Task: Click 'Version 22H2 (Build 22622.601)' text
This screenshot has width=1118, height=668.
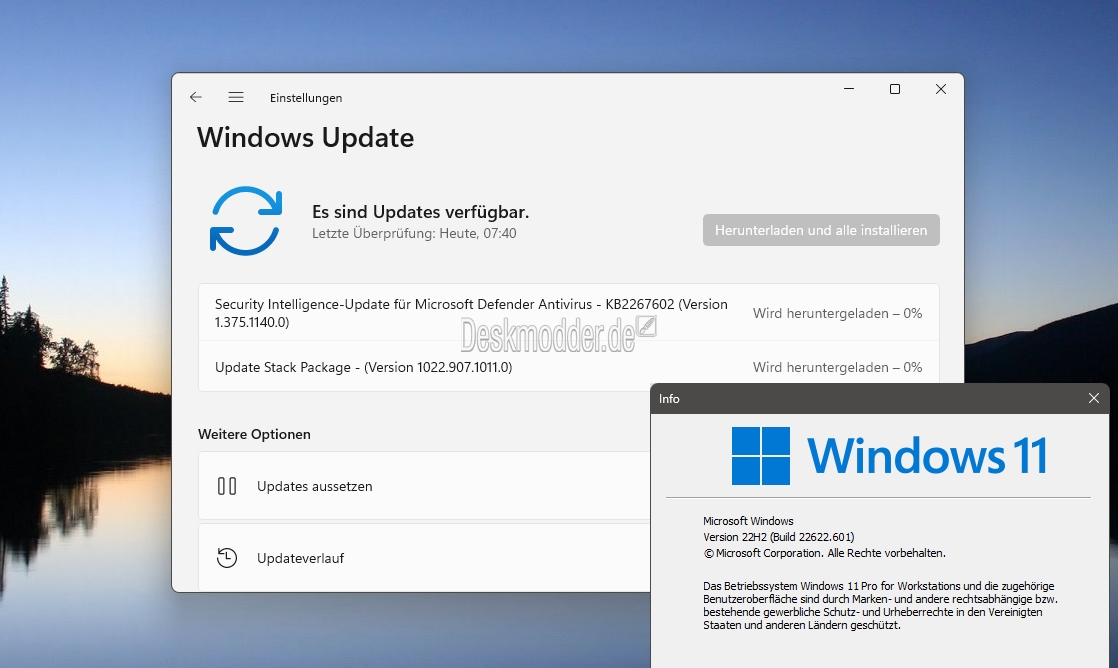Action: (779, 537)
